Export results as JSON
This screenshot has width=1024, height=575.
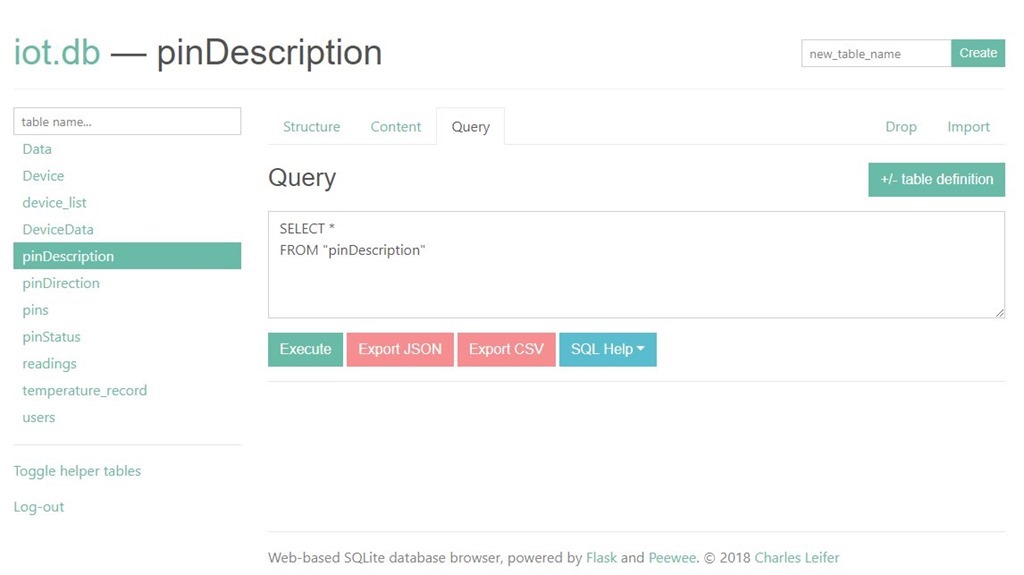[x=400, y=349]
